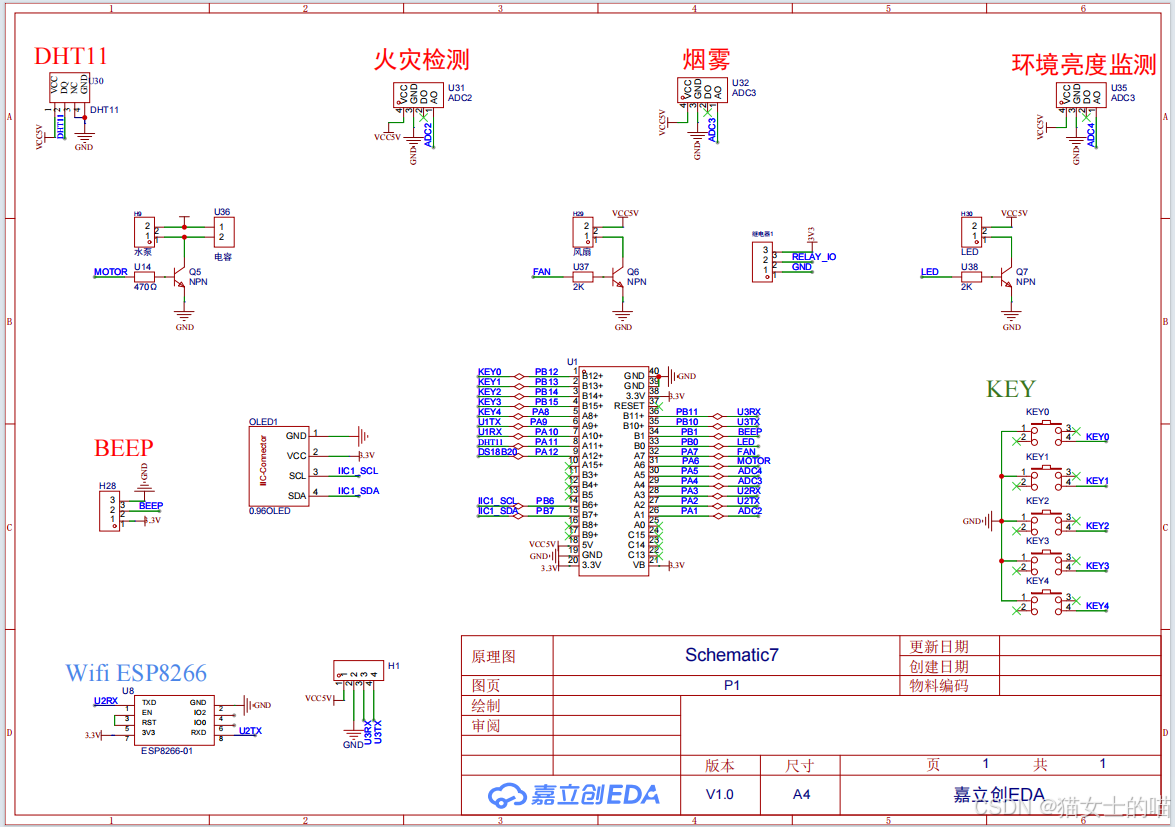Click the red BEEP section title
Screen dimensions: 1175x827
click(124, 448)
